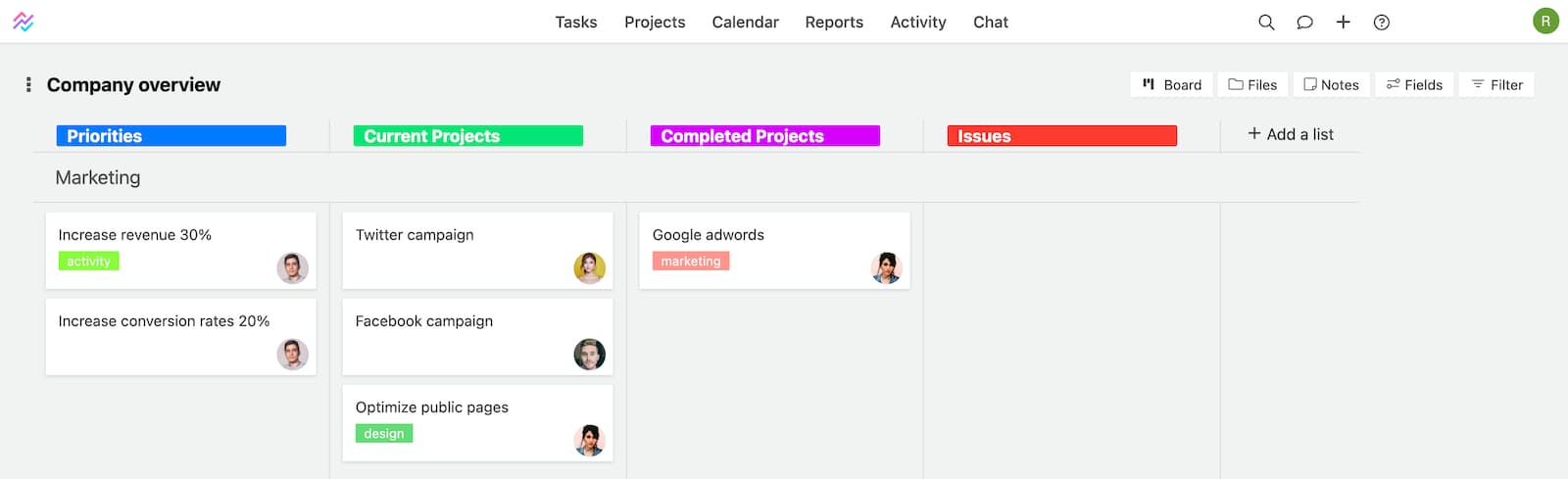The image size is (1568, 479).
Task: Open the Fields settings button
Action: pos(1414,85)
